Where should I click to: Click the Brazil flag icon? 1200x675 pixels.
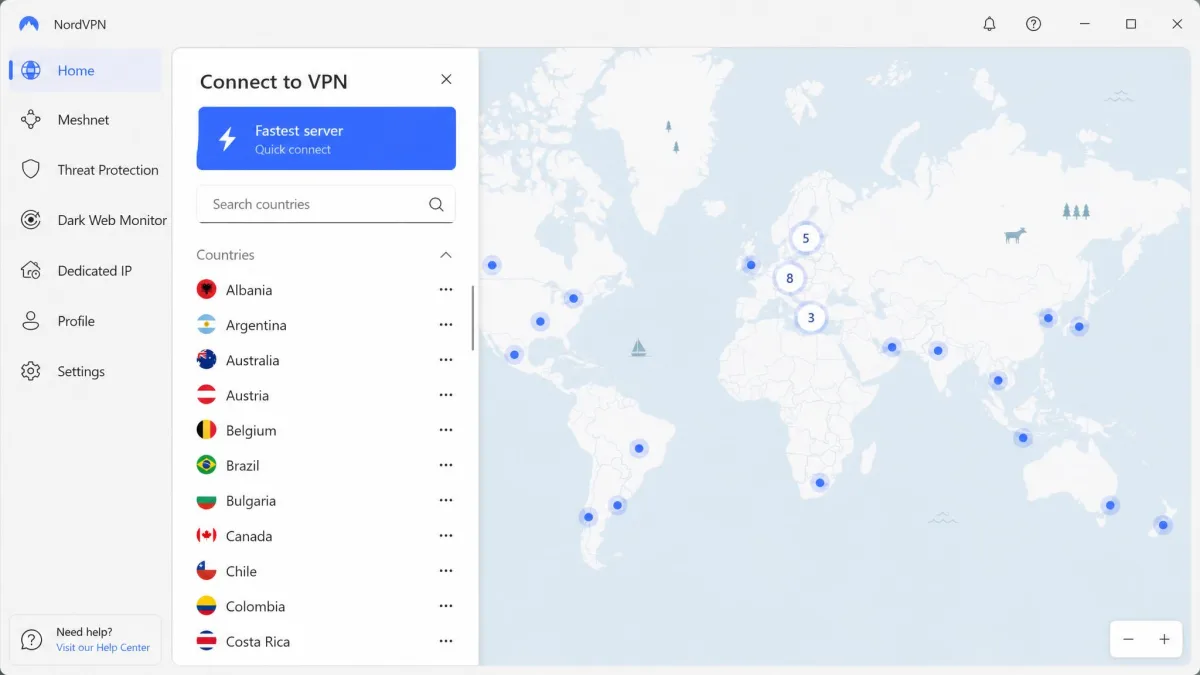[x=207, y=465]
